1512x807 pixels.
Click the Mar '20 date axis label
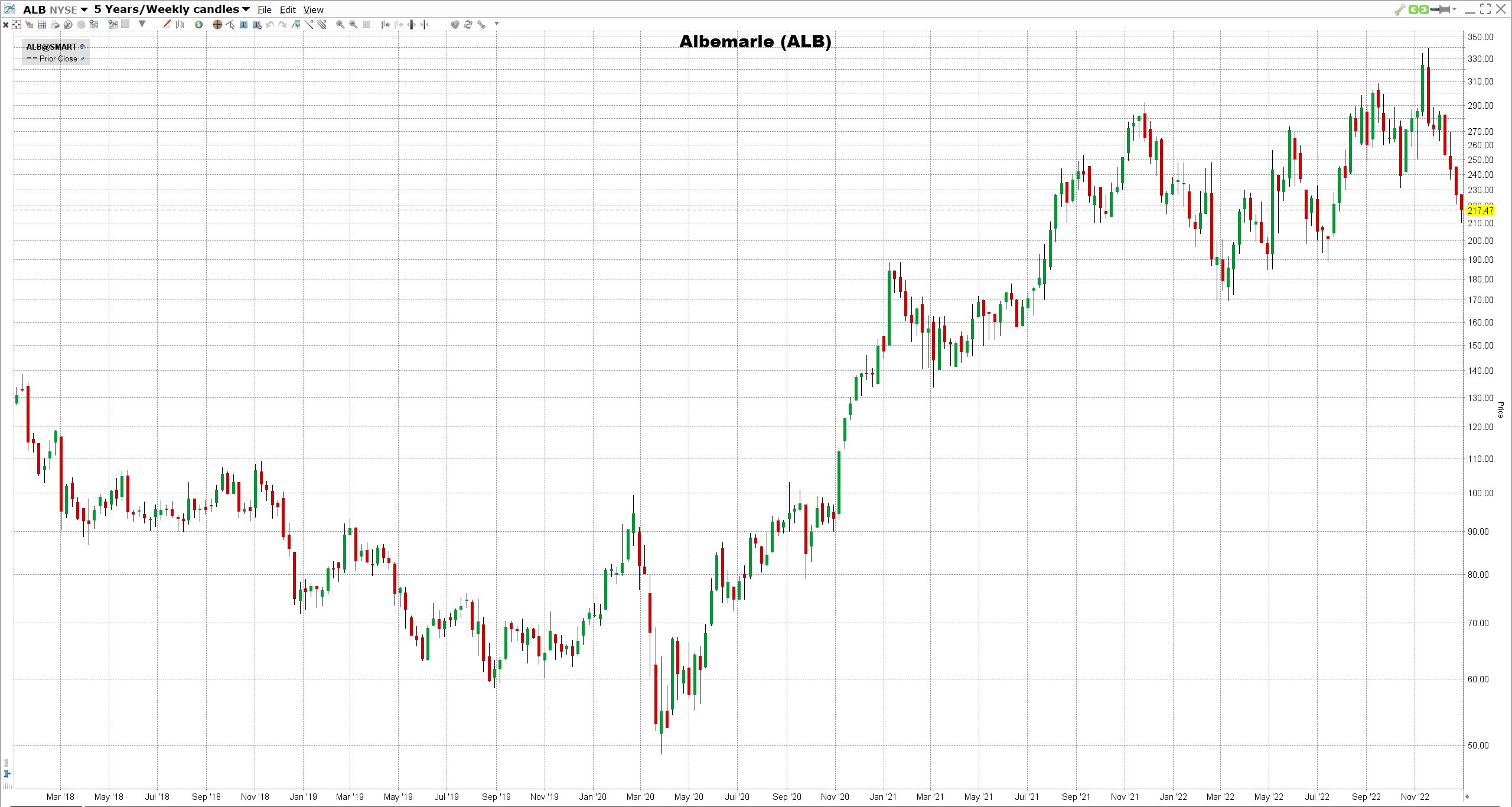[640, 796]
